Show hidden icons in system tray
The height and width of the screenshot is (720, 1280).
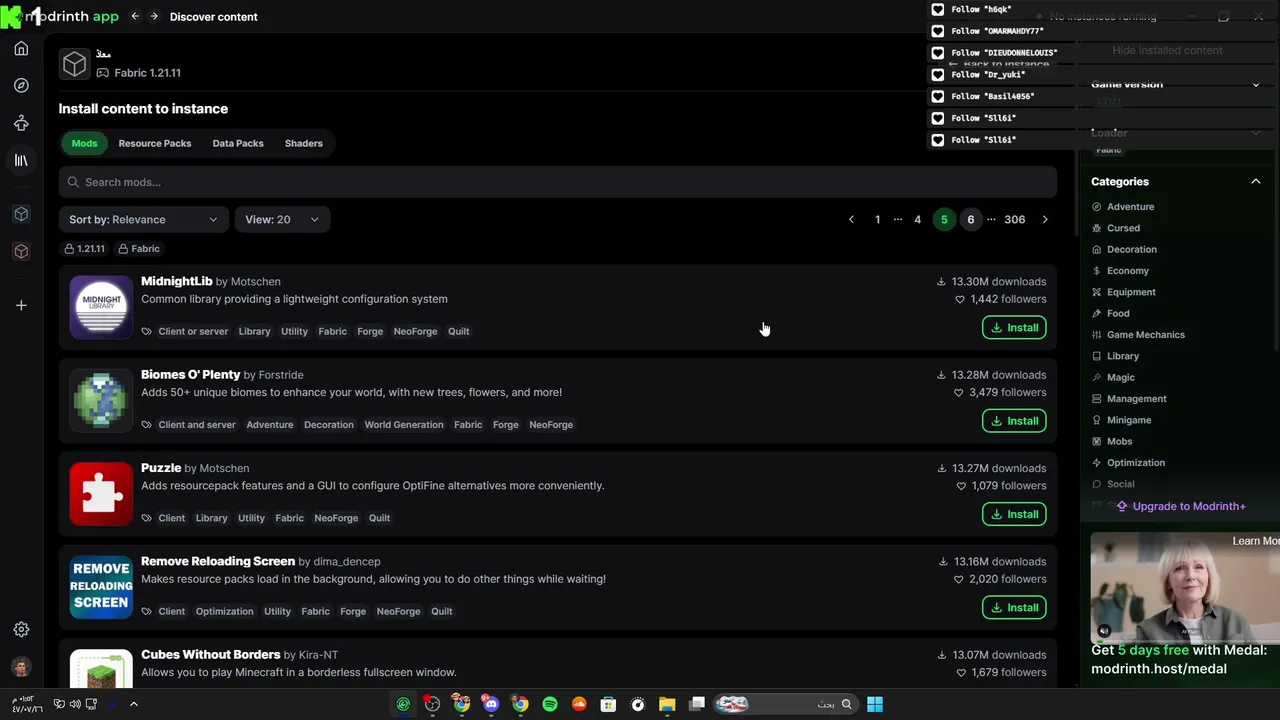pyautogui.click(x=133, y=704)
